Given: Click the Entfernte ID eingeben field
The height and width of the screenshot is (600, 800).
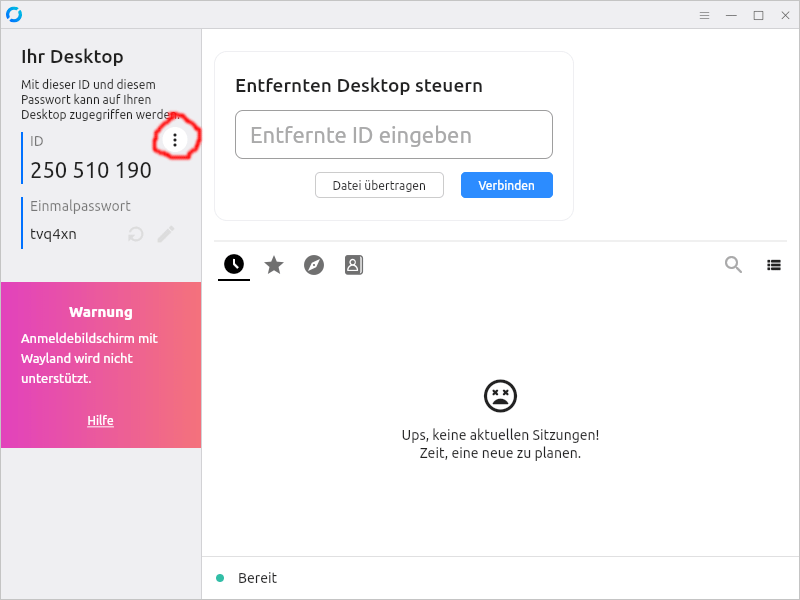Looking at the screenshot, I should (x=394, y=135).
